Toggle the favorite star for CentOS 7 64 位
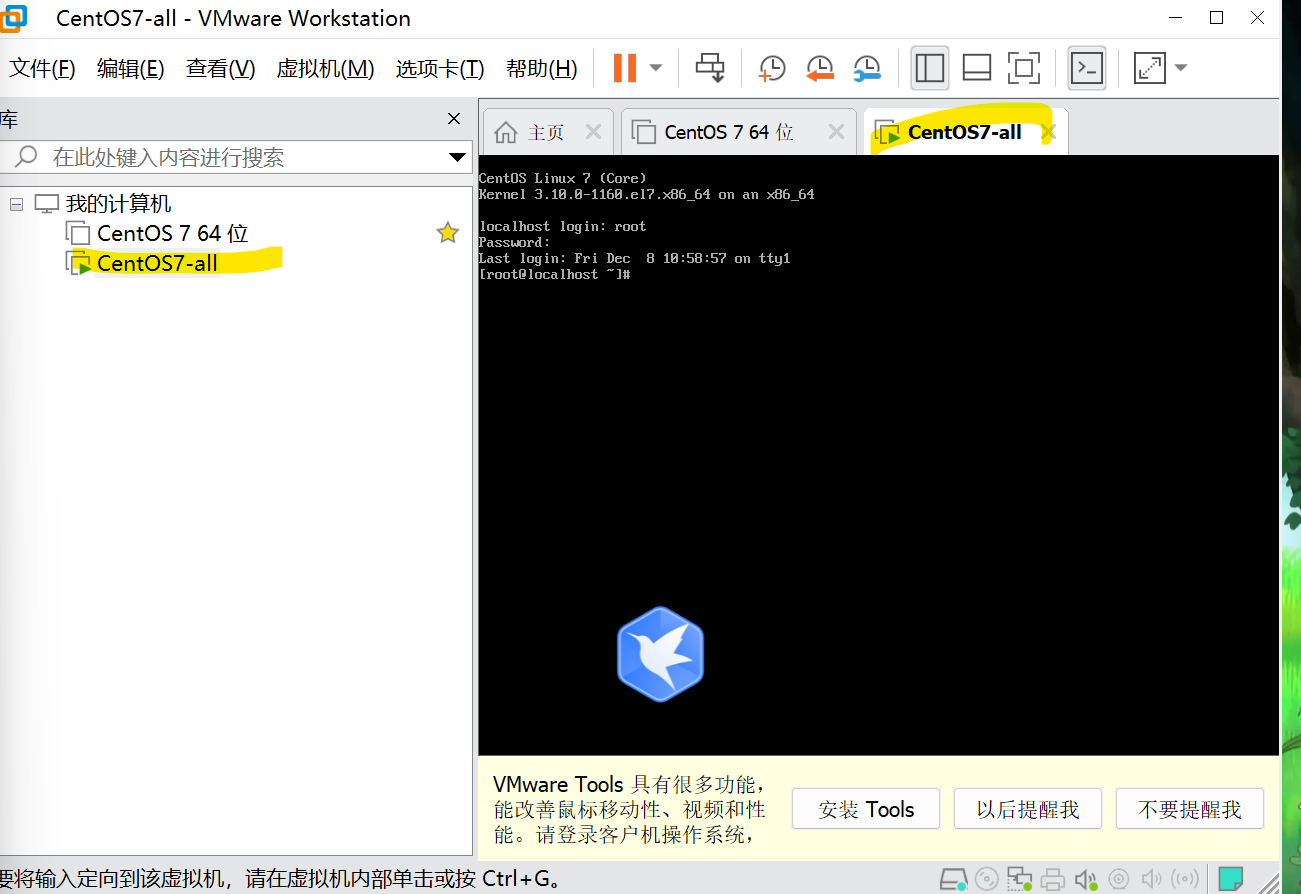This screenshot has width=1301, height=894. (x=447, y=233)
